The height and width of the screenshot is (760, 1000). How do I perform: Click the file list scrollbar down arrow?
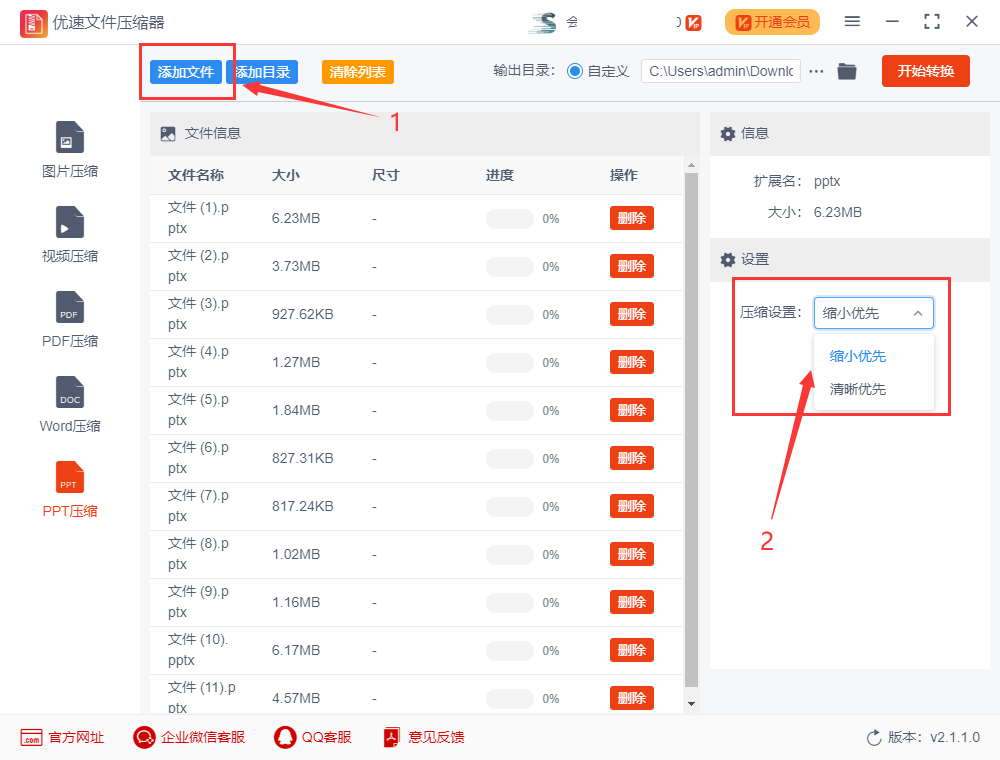pos(691,704)
